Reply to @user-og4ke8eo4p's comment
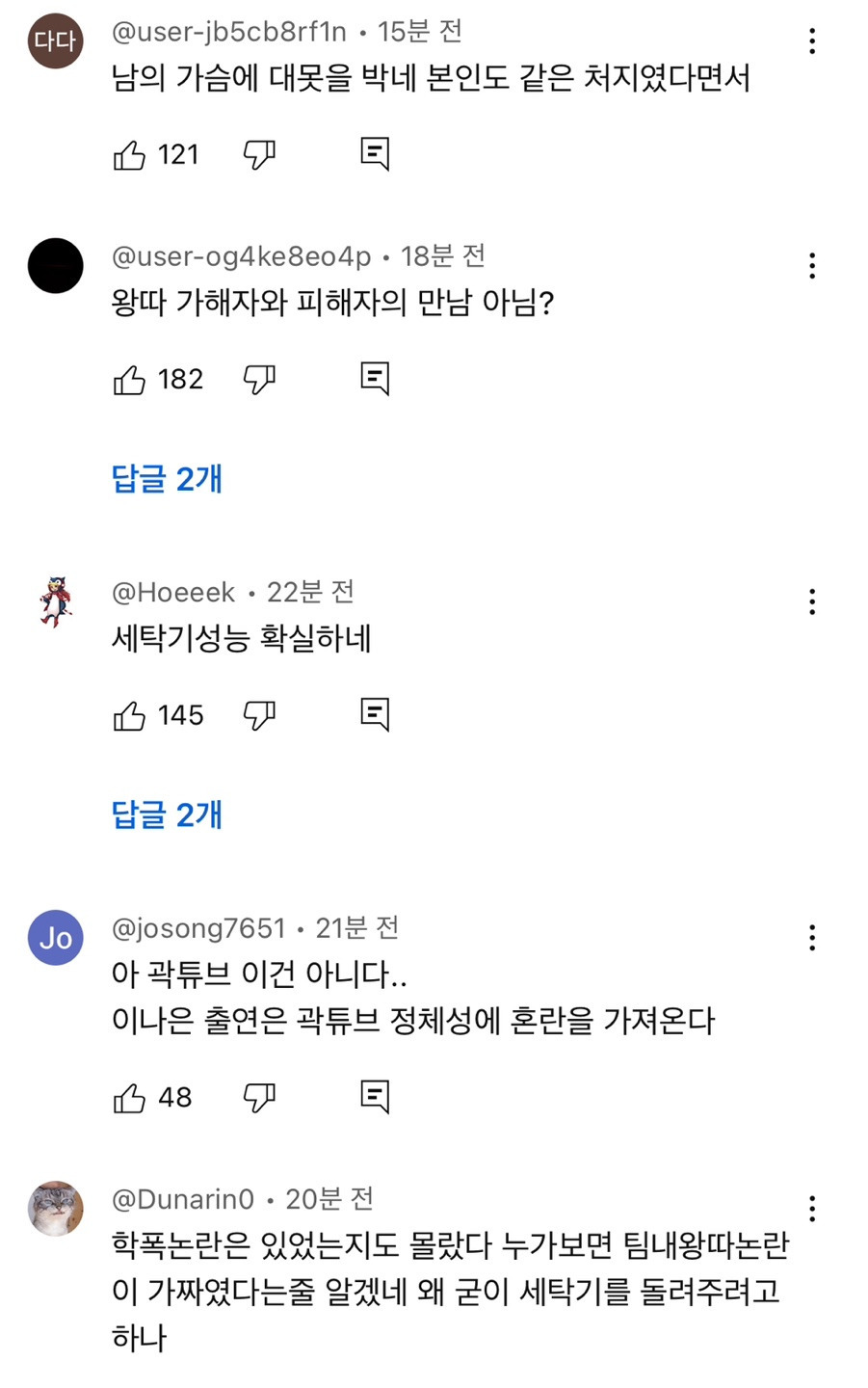Screen dimensions: 868x1388 374,379
